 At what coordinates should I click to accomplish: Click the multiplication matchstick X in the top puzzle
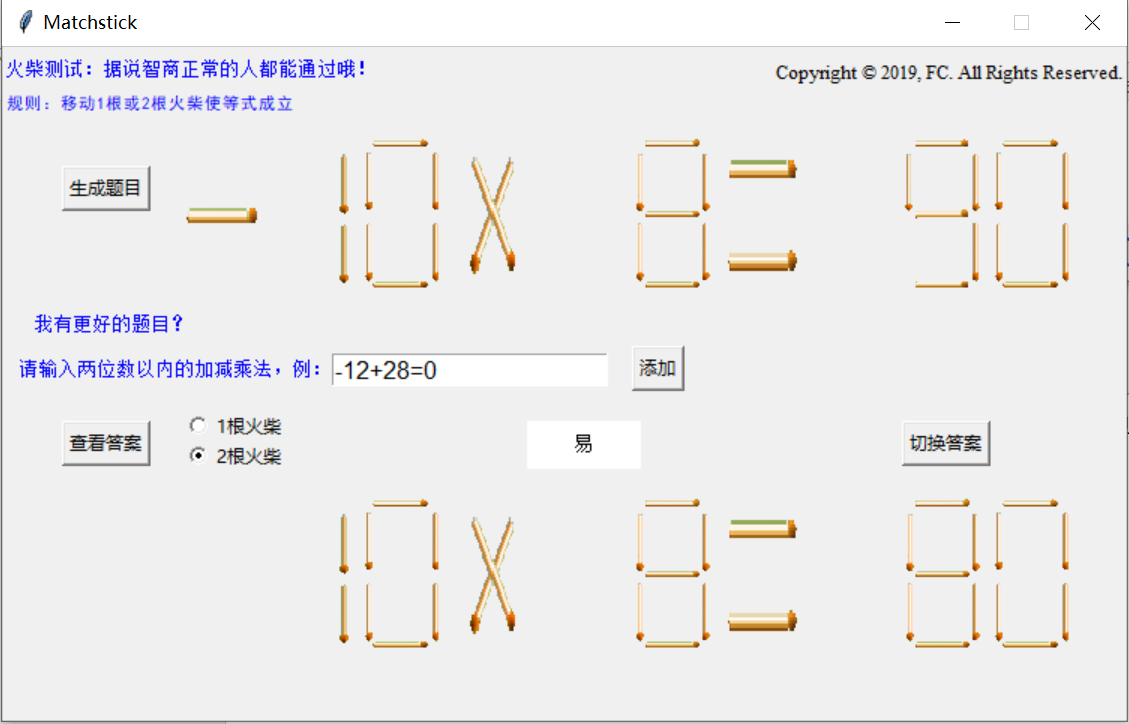pos(492,214)
